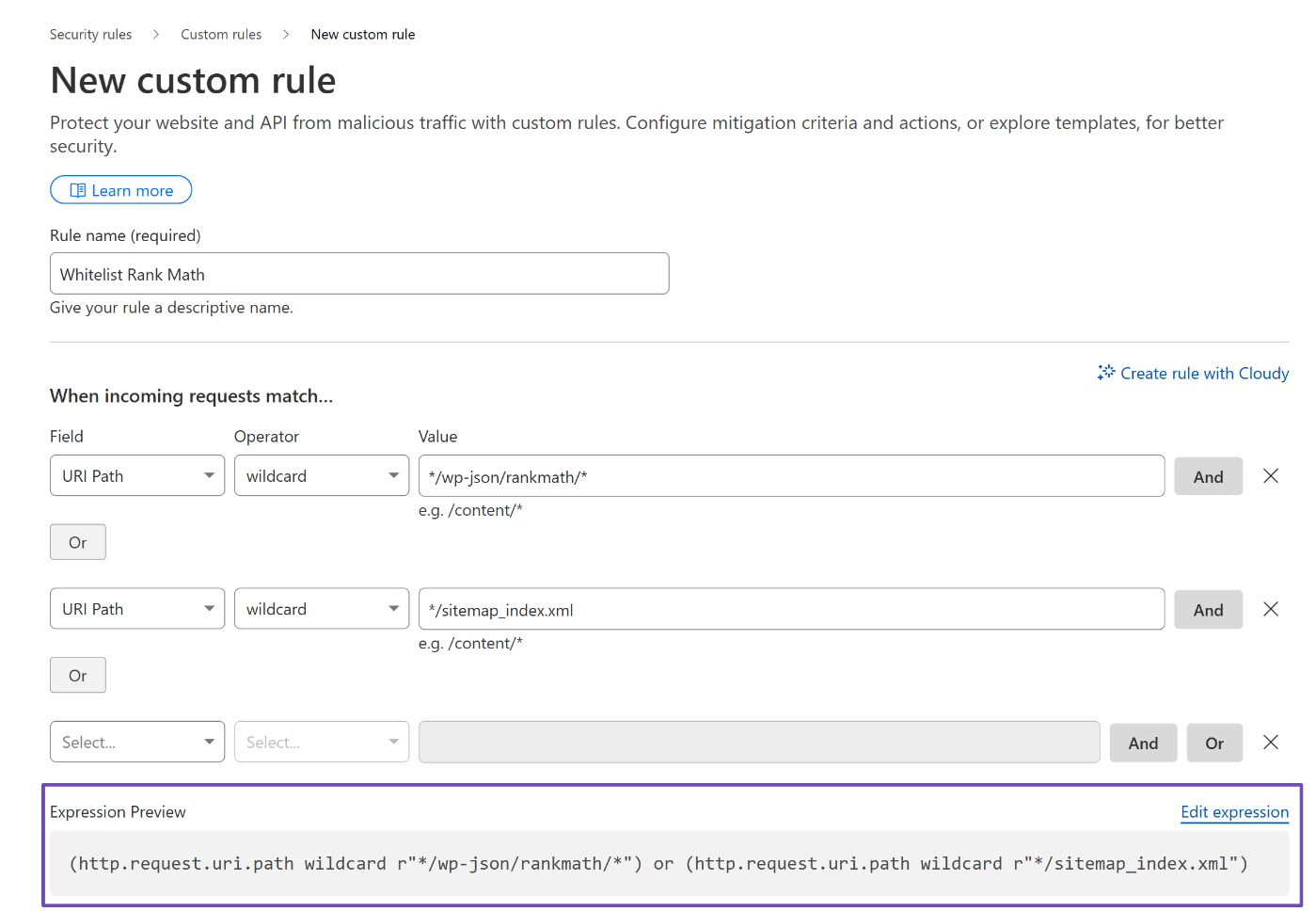Open Create rule with Cloudy link
1316x912 pixels.
1193,374
